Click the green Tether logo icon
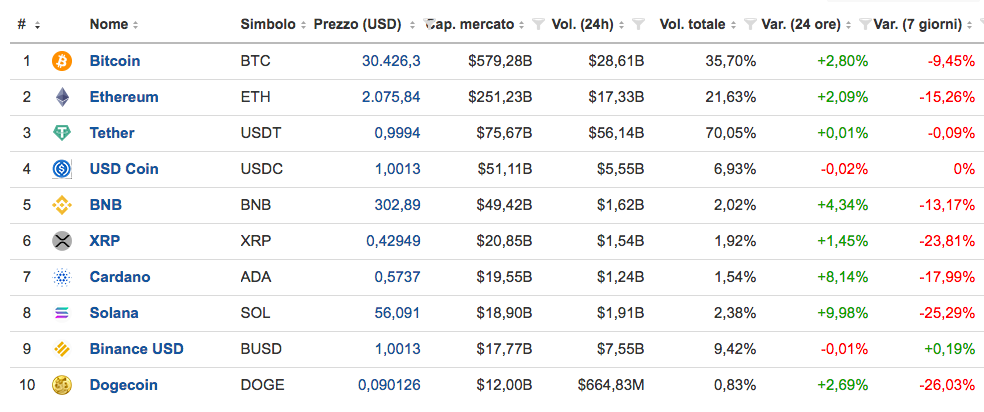The height and width of the screenshot is (412, 984). pyautogui.click(x=62, y=133)
